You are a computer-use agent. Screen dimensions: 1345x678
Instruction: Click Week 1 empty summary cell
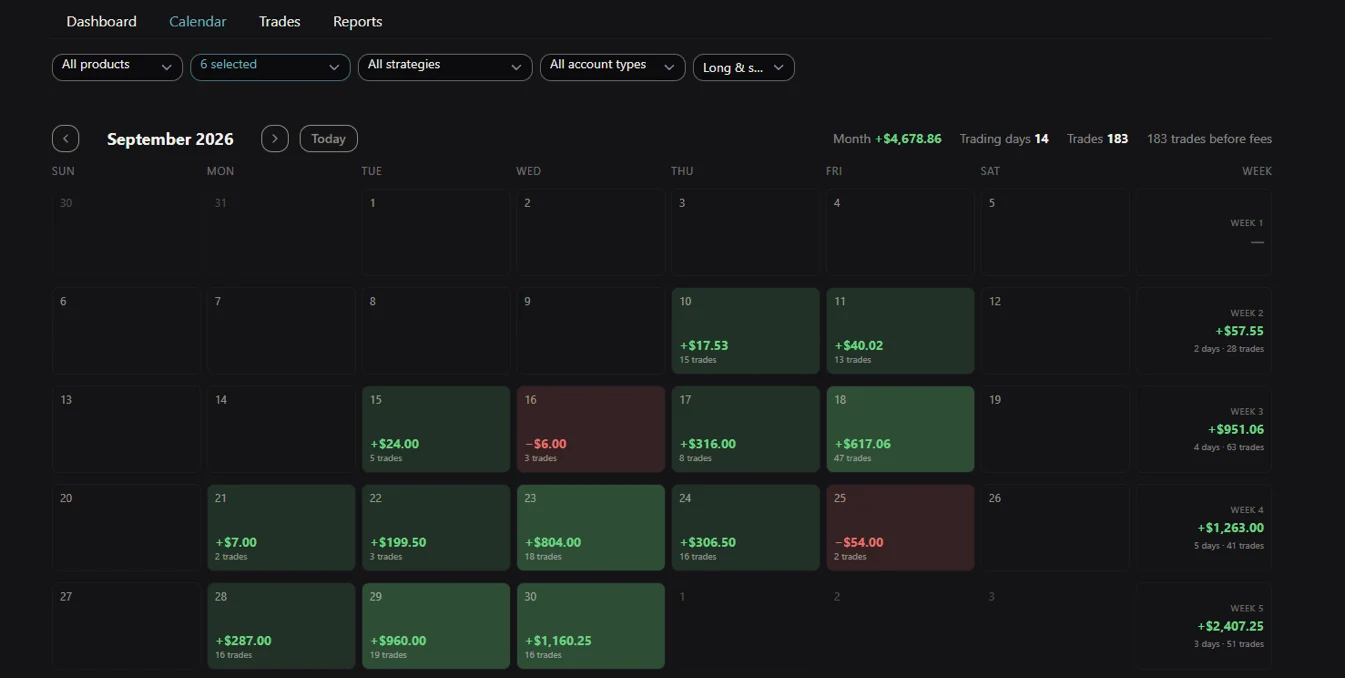click(1204, 232)
